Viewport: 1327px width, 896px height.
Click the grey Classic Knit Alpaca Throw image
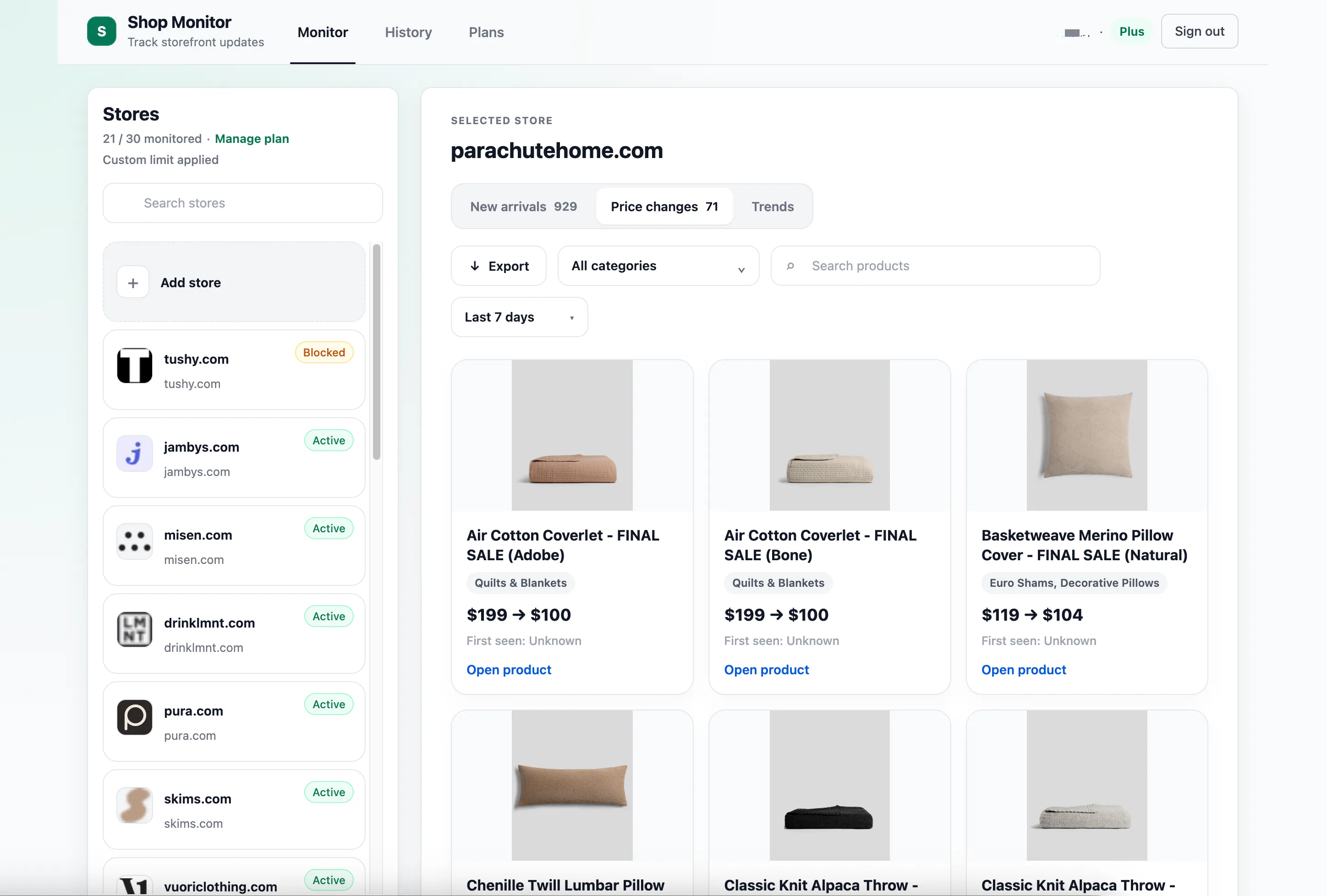[1086, 785]
